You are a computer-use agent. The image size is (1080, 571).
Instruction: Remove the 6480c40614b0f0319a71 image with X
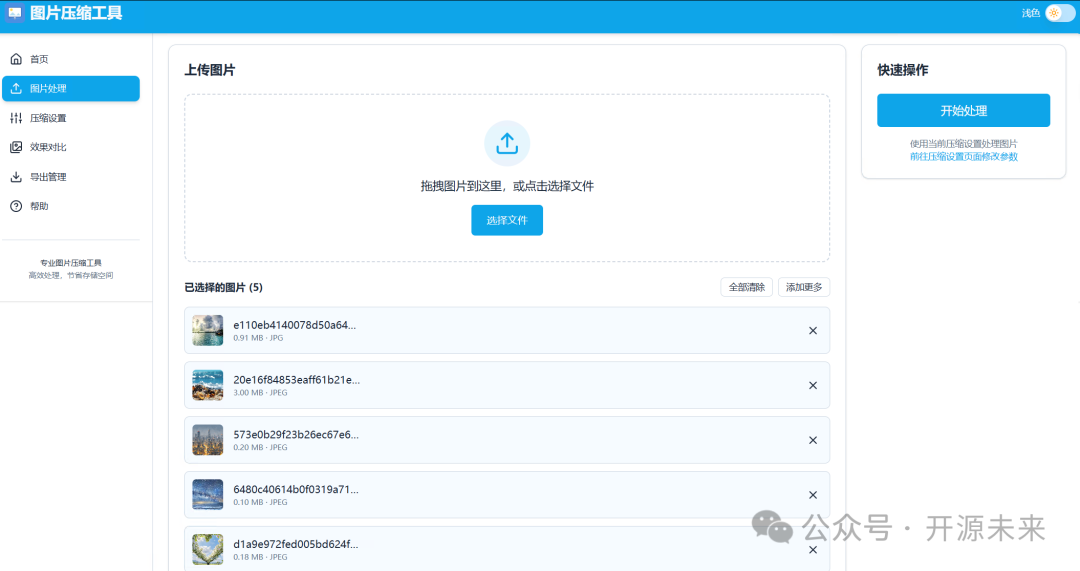(812, 495)
